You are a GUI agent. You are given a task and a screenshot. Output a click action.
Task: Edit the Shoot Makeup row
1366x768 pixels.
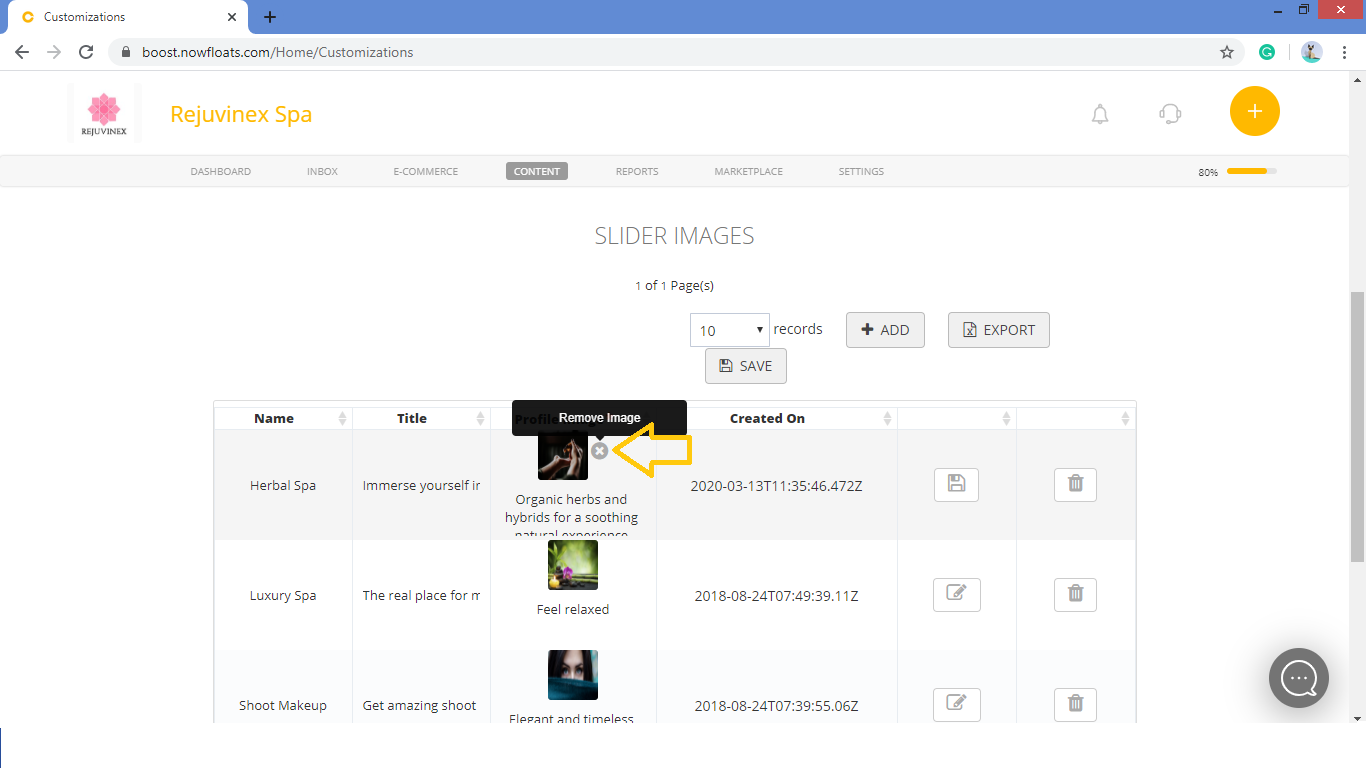point(956,705)
